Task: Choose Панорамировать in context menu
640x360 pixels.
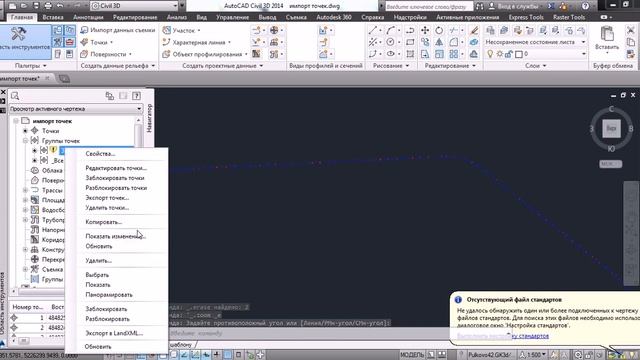Action: pos(109,295)
